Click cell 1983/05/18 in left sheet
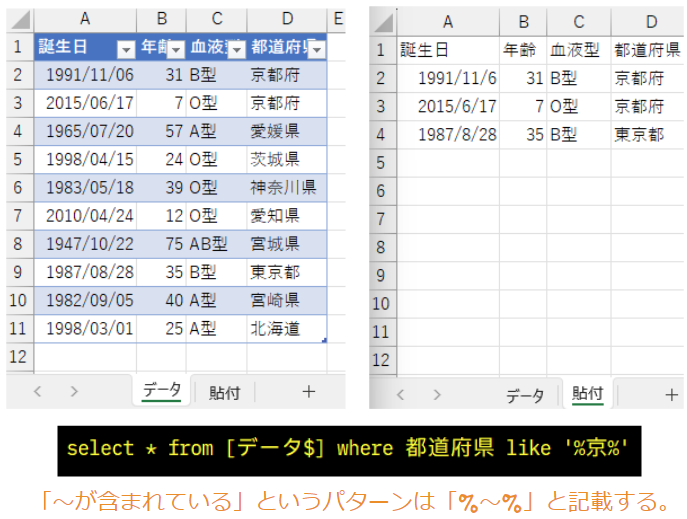Image resolution: width=687 pixels, height=519 pixels. (85, 187)
